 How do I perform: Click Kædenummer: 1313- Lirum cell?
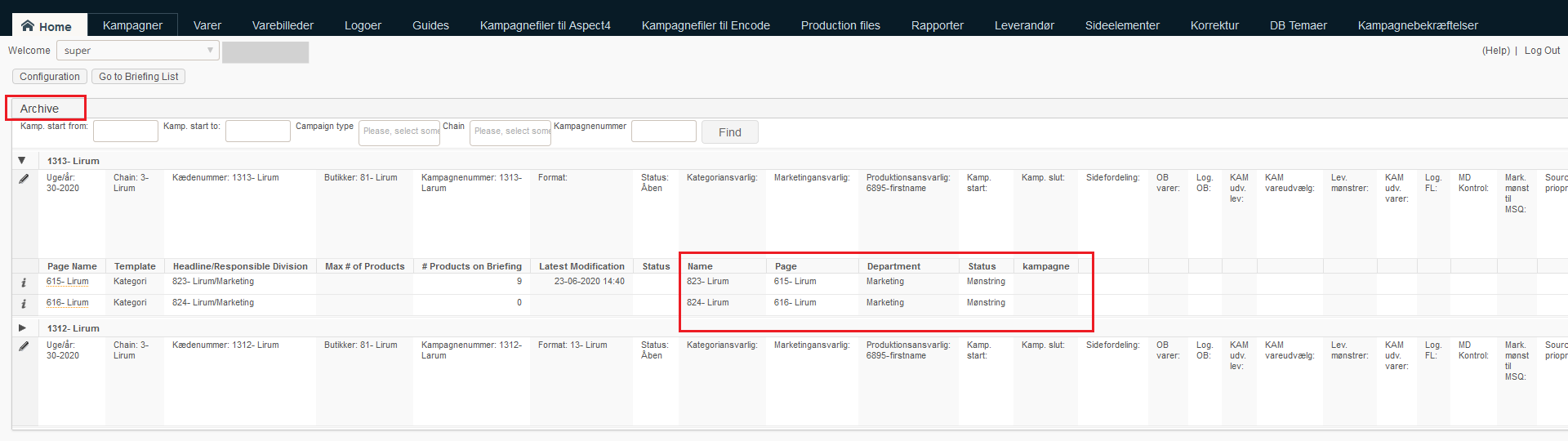[225, 178]
